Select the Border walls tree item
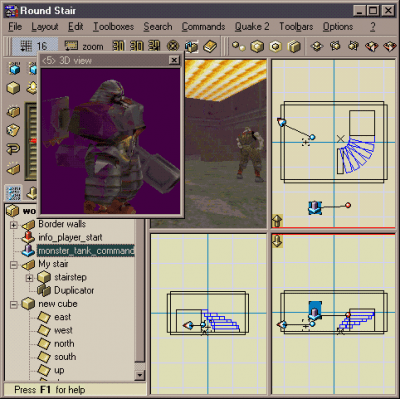 62,224
